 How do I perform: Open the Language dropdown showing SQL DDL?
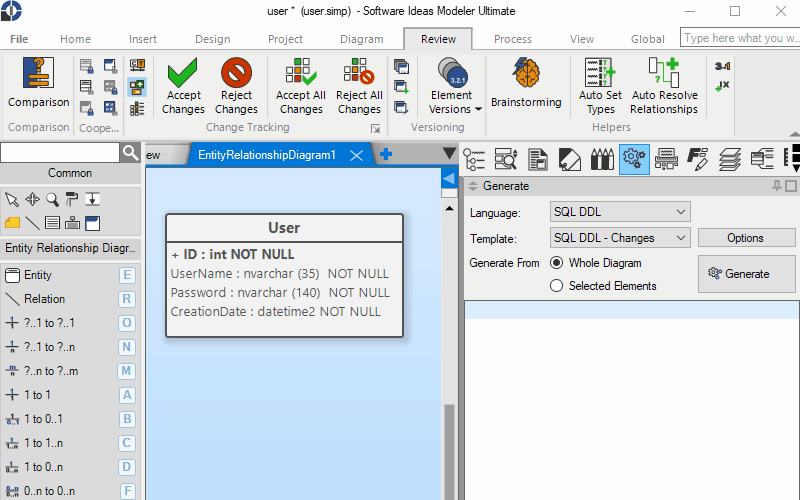[620, 212]
